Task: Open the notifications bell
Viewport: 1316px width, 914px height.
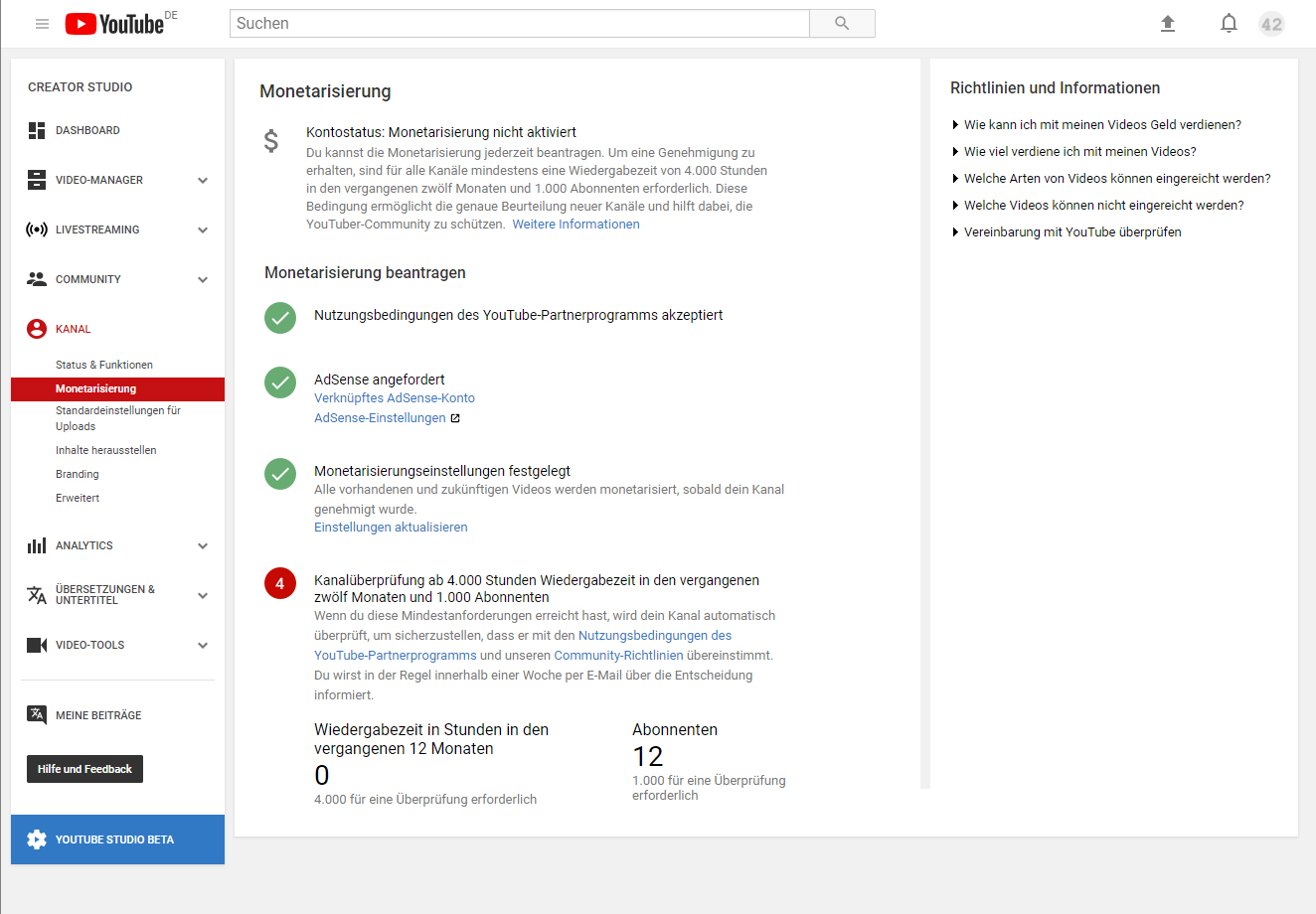Action: click(1229, 24)
